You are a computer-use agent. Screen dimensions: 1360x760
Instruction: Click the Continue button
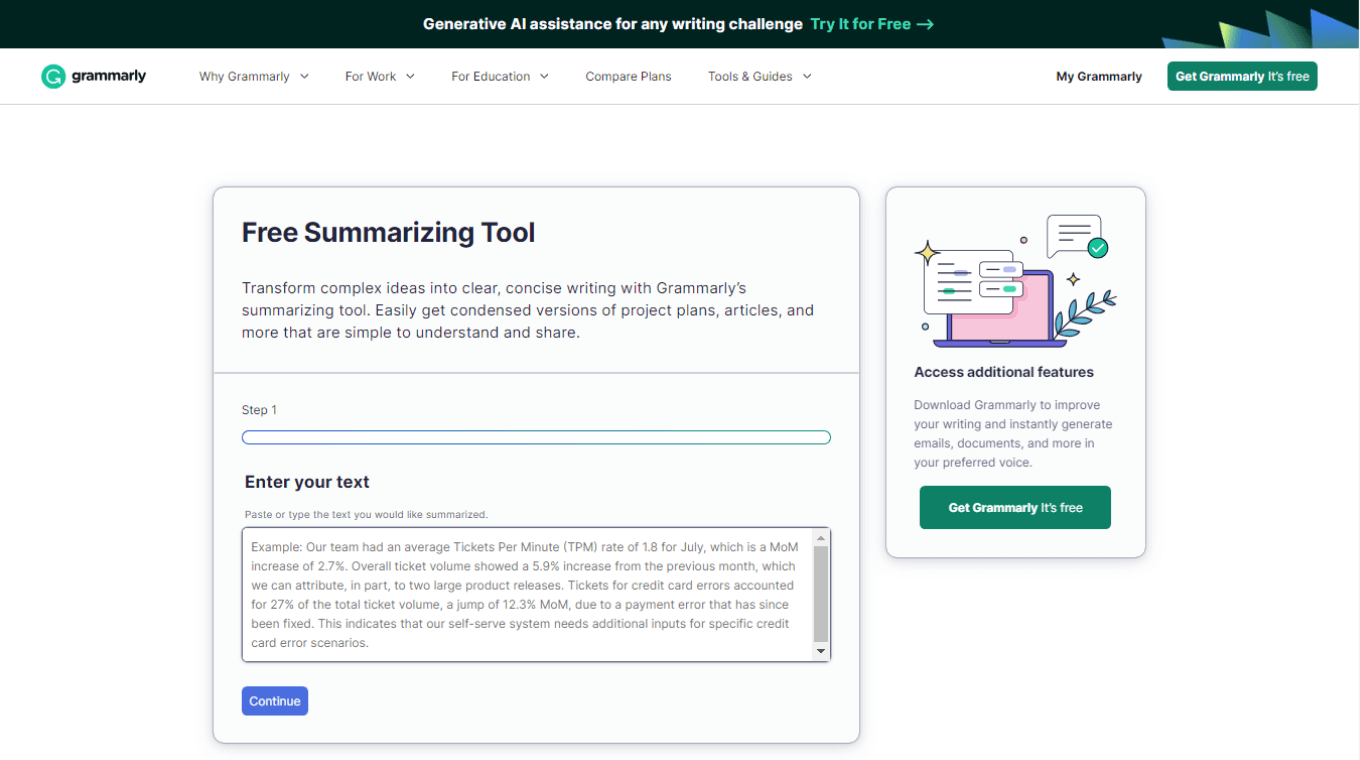(274, 701)
